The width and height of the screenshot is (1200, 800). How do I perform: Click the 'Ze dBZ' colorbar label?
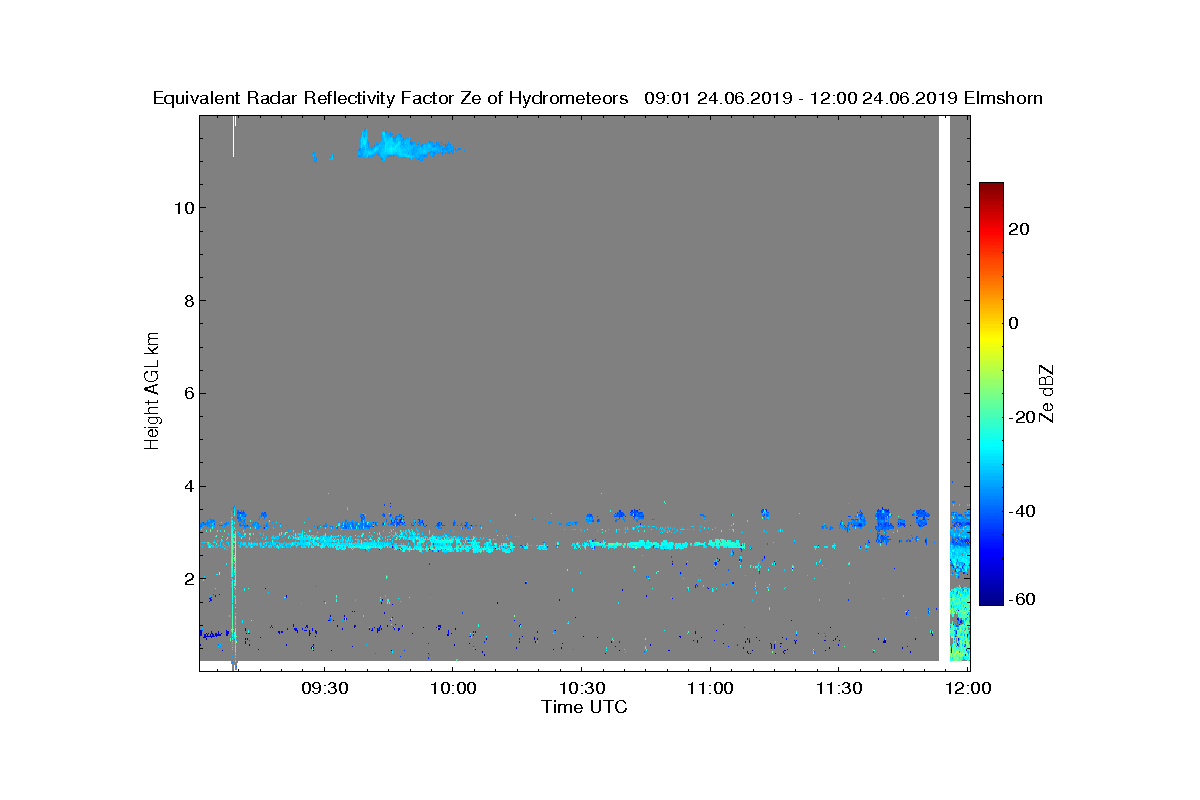[x=1047, y=393]
